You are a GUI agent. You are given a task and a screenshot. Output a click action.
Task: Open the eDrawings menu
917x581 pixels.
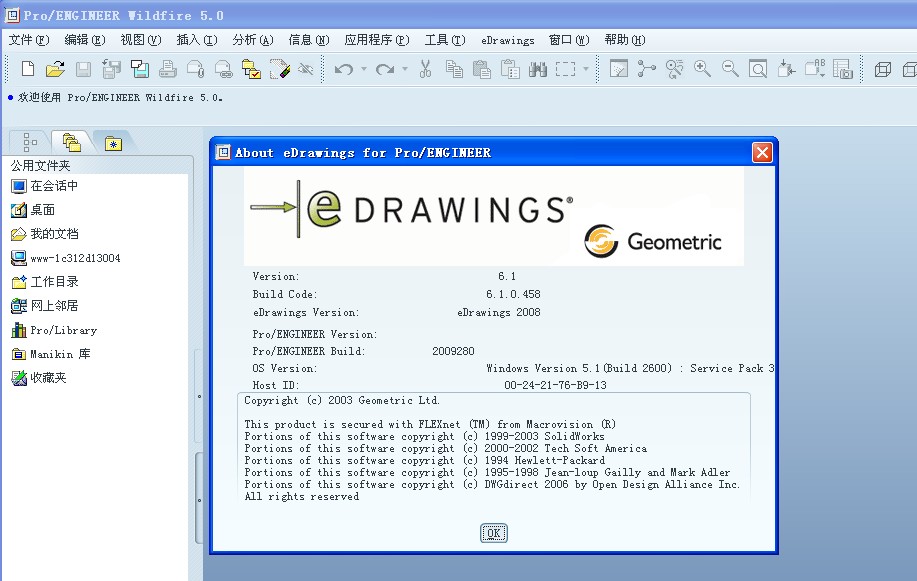tap(508, 40)
